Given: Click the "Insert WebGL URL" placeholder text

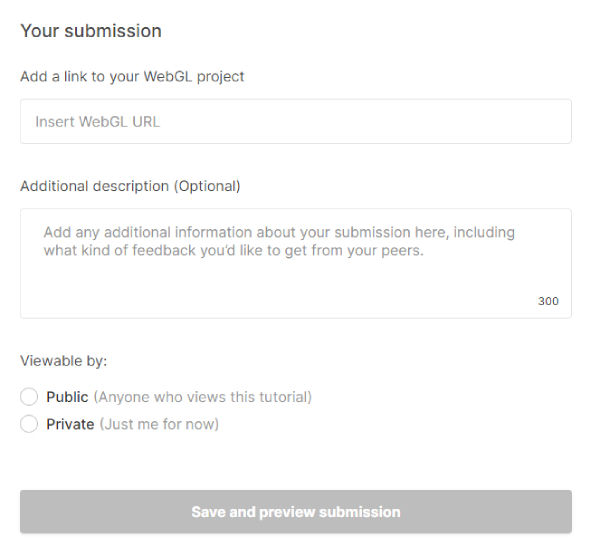Looking at the screenshot, I should click(97, 122).
